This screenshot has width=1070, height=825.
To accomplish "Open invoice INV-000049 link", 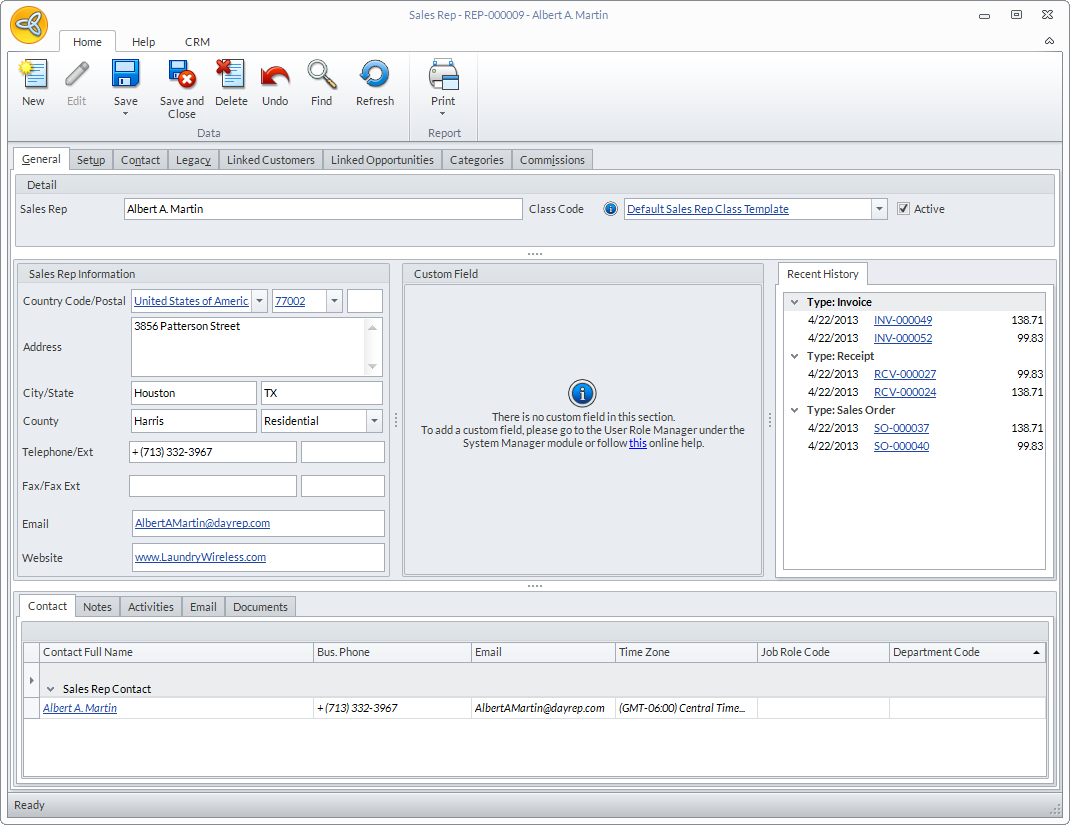I will tap(902, 320).
